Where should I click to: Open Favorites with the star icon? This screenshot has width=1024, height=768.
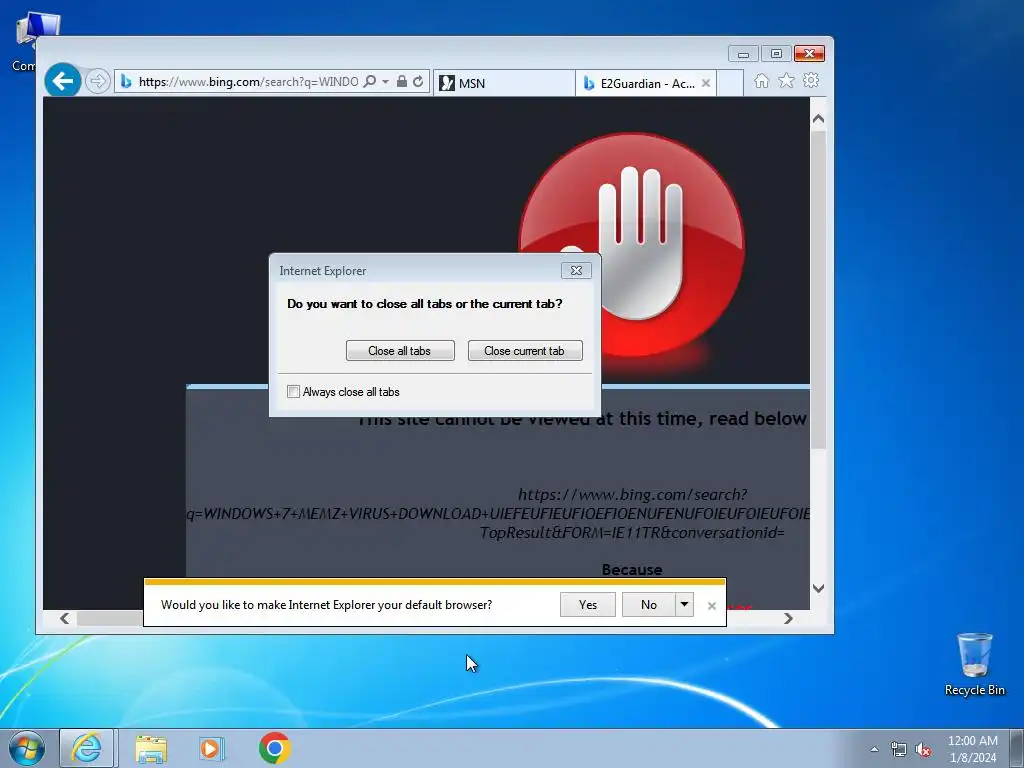tap(786, 80)
